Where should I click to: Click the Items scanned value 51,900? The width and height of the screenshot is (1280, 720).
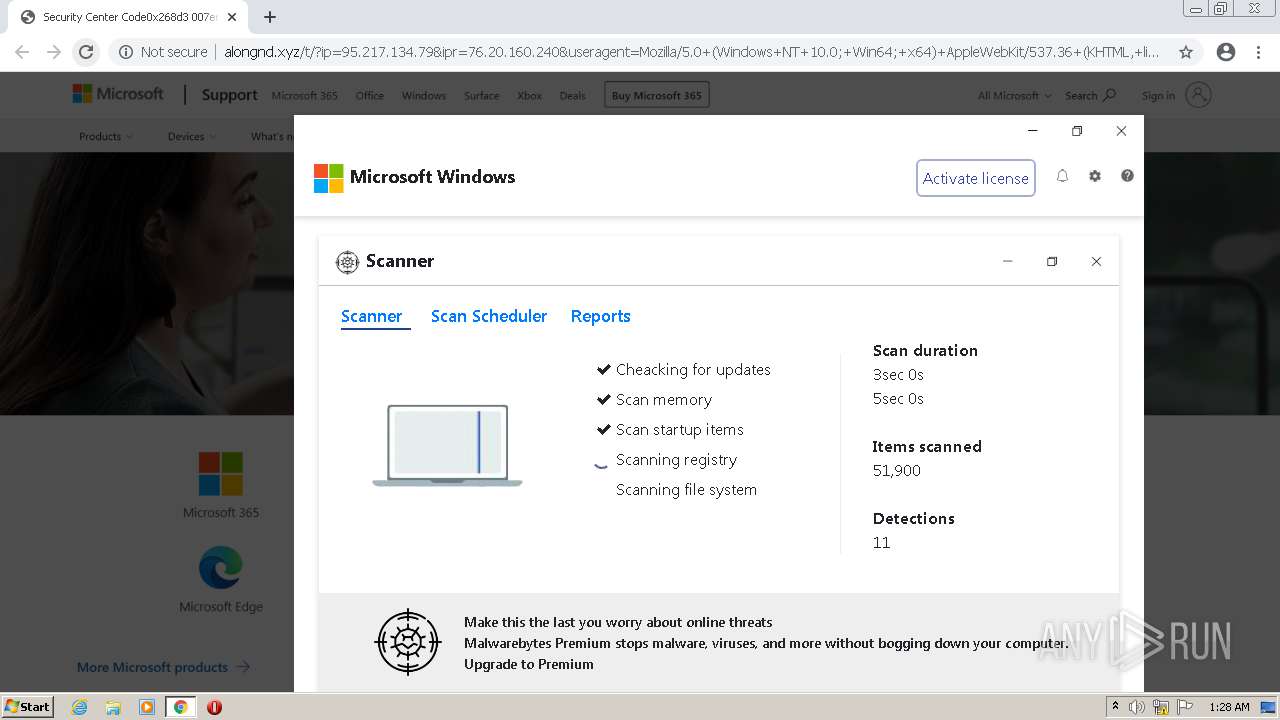[x=897, y=471]
